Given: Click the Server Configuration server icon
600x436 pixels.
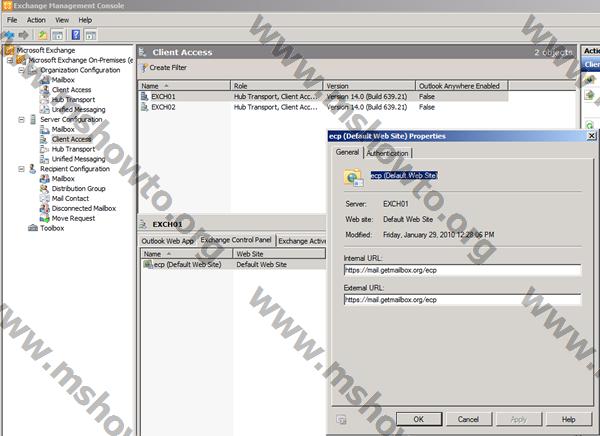Looking at the screenshot, I should click(33, 119).
